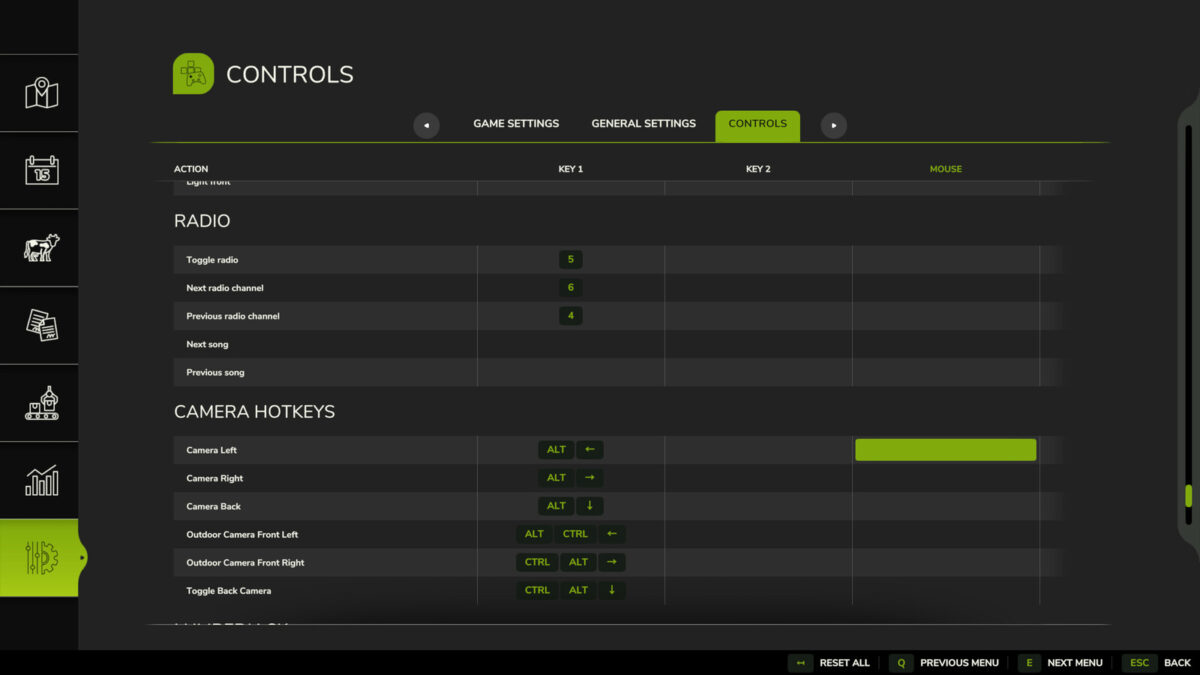Click the key 5 binding for Toggle radio
Viewport: 1200px width, 675px height.
tap(570, 259)
